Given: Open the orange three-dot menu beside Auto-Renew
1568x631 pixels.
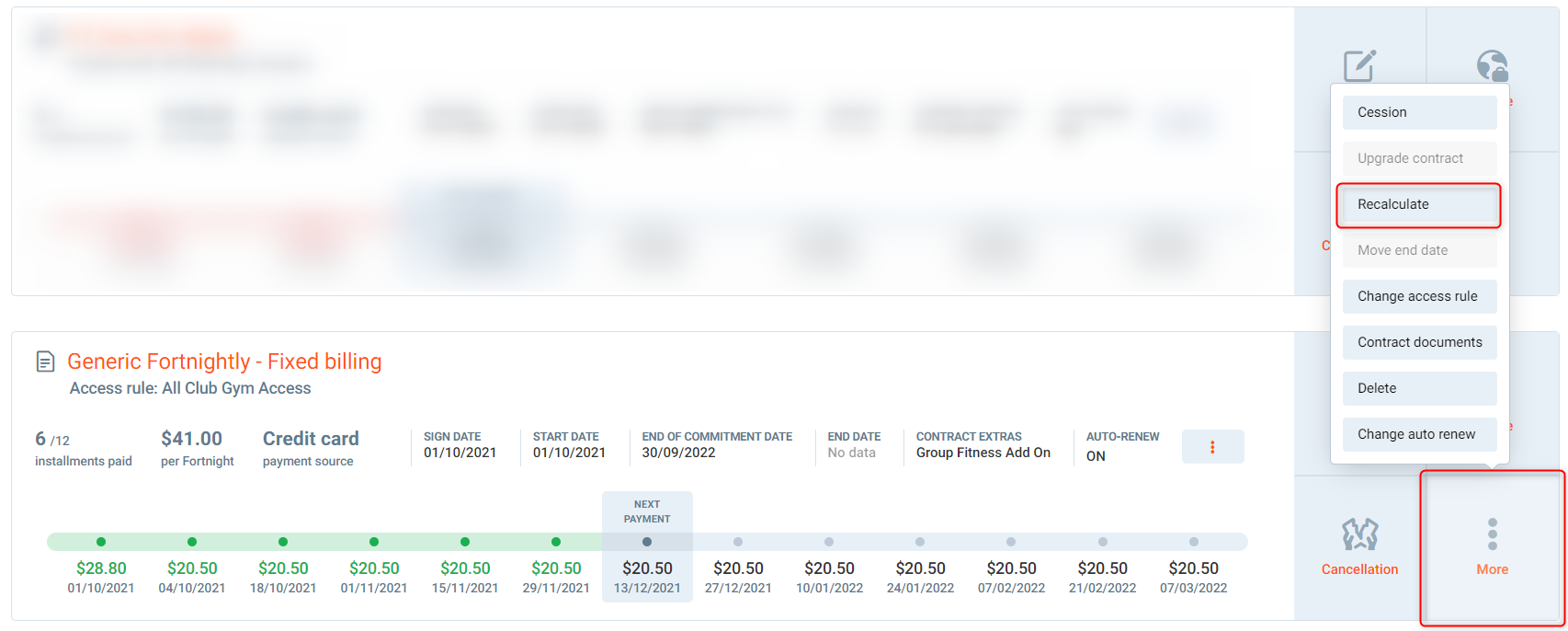Looking at the screenshot, I should (x=1212, y=447).
